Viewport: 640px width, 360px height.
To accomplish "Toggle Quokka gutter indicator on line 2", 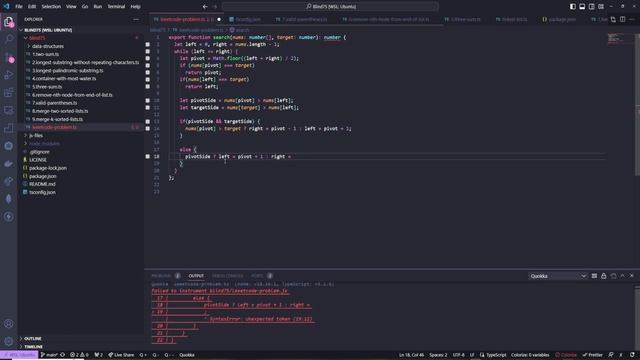I will pos(148,44).
